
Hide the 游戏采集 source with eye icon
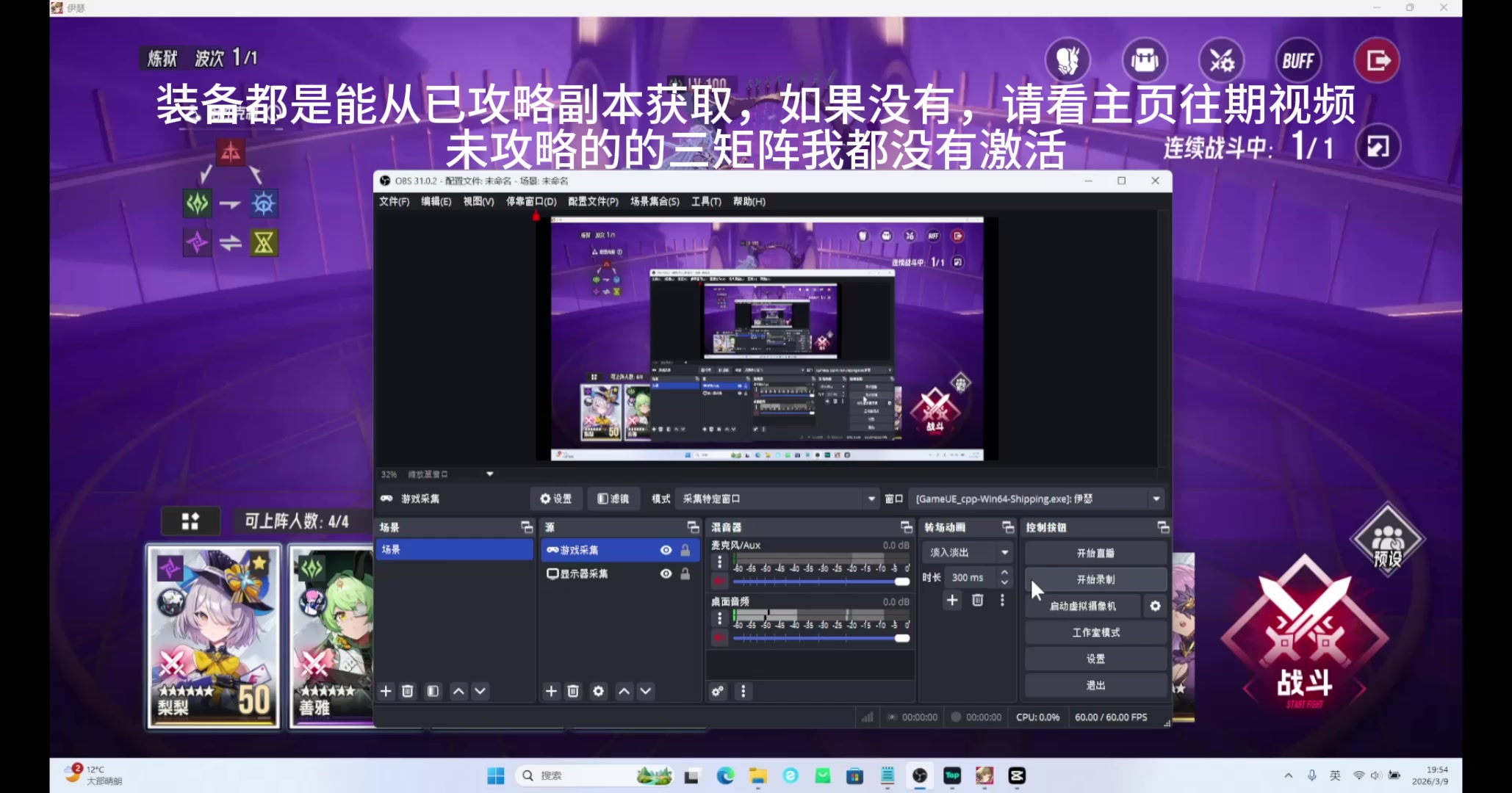(666, 550)
